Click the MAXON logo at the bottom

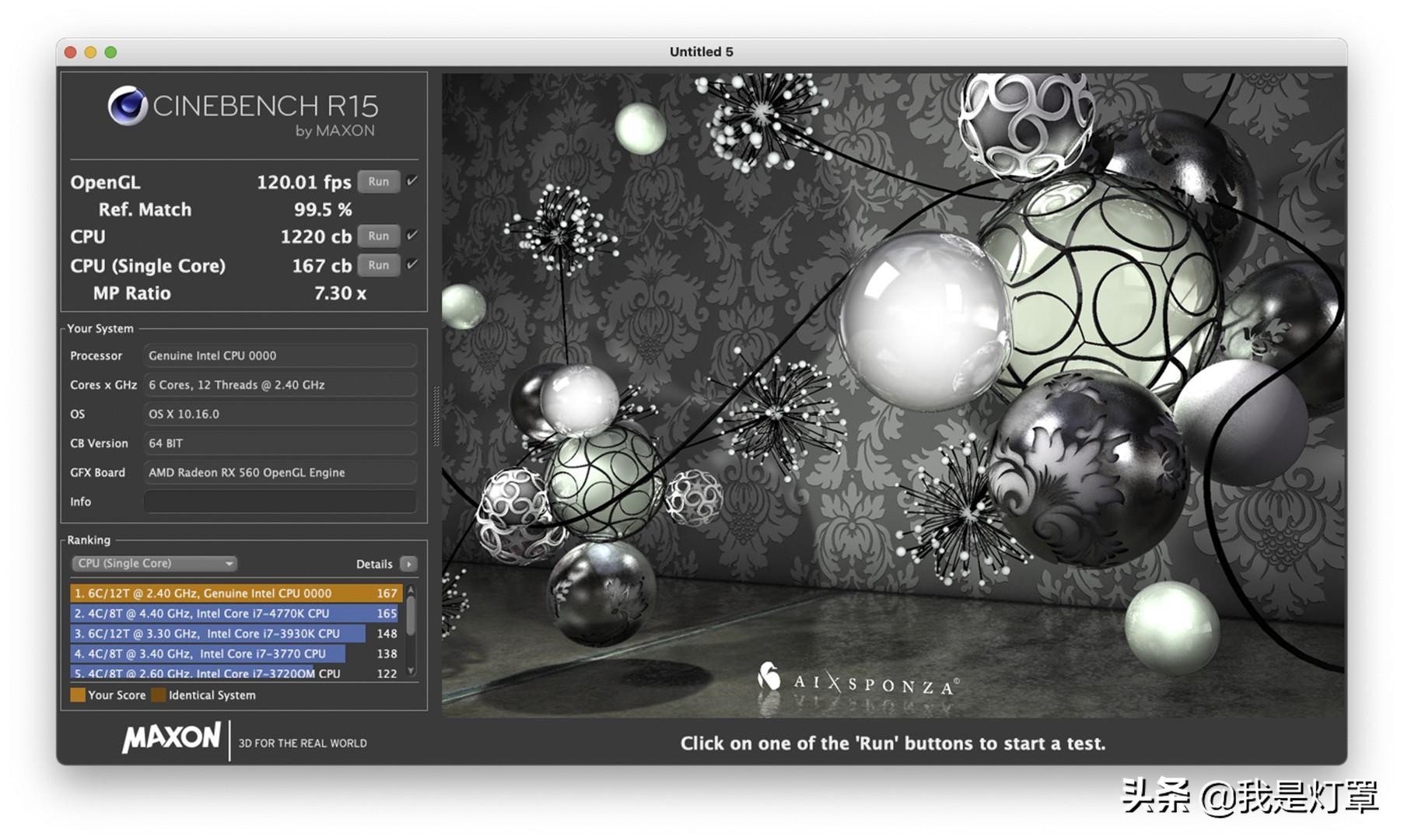pyautogui.click(x=171, y=737)
